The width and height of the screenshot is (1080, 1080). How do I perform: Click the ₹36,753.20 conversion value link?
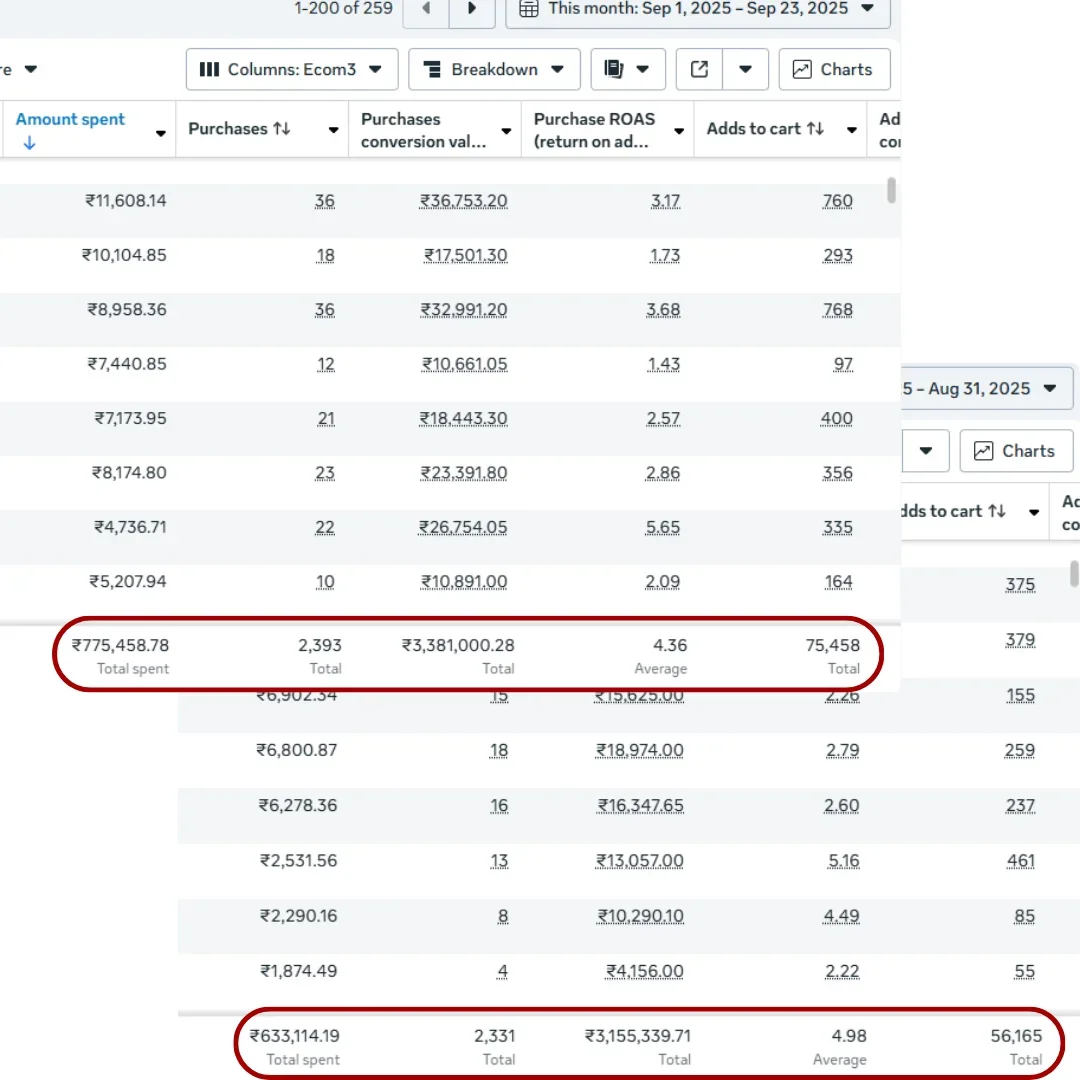coord(464,202)
